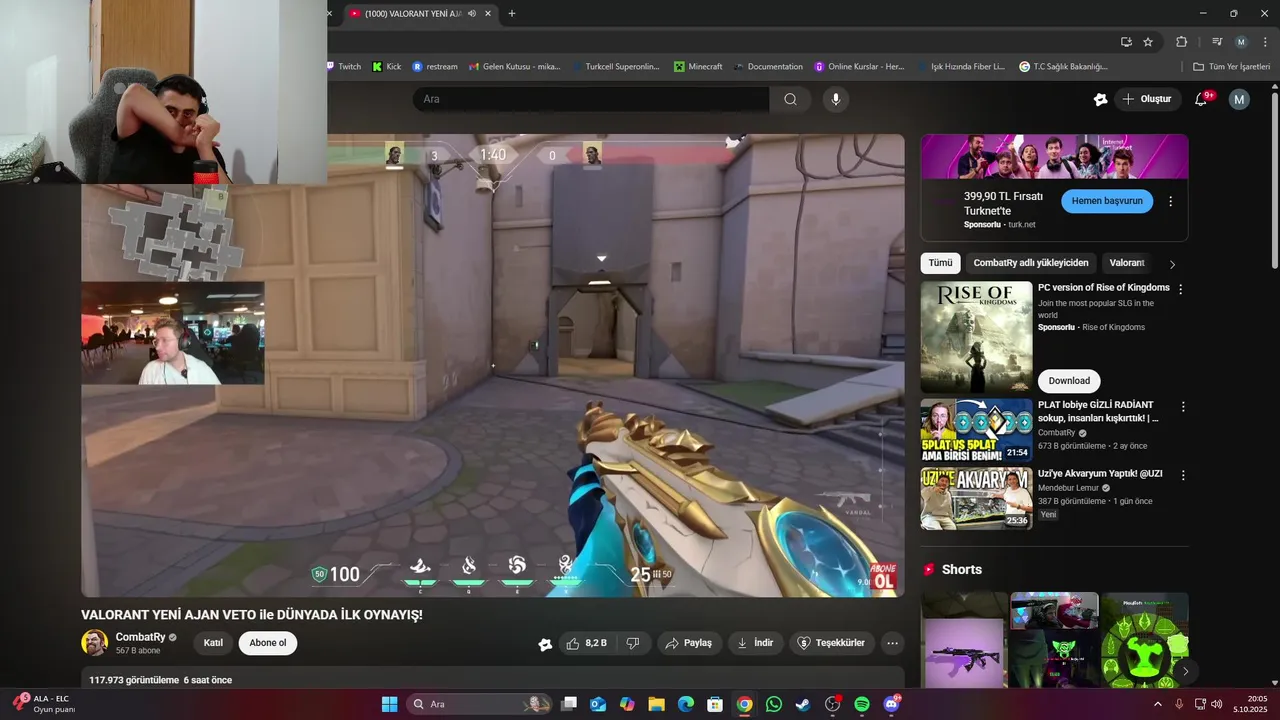The image size is (1280, 720).
Task: Open the Kick bookmark
Action: pyautogui.click(x=387, y=66)
